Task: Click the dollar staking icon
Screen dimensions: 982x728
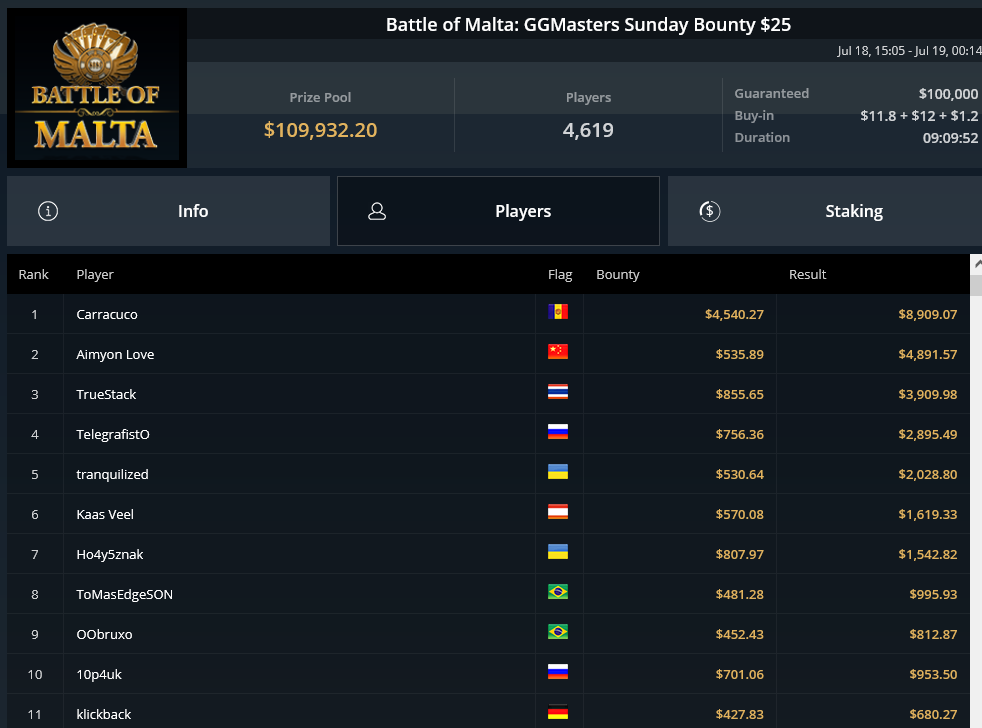Action: (710, 211)
